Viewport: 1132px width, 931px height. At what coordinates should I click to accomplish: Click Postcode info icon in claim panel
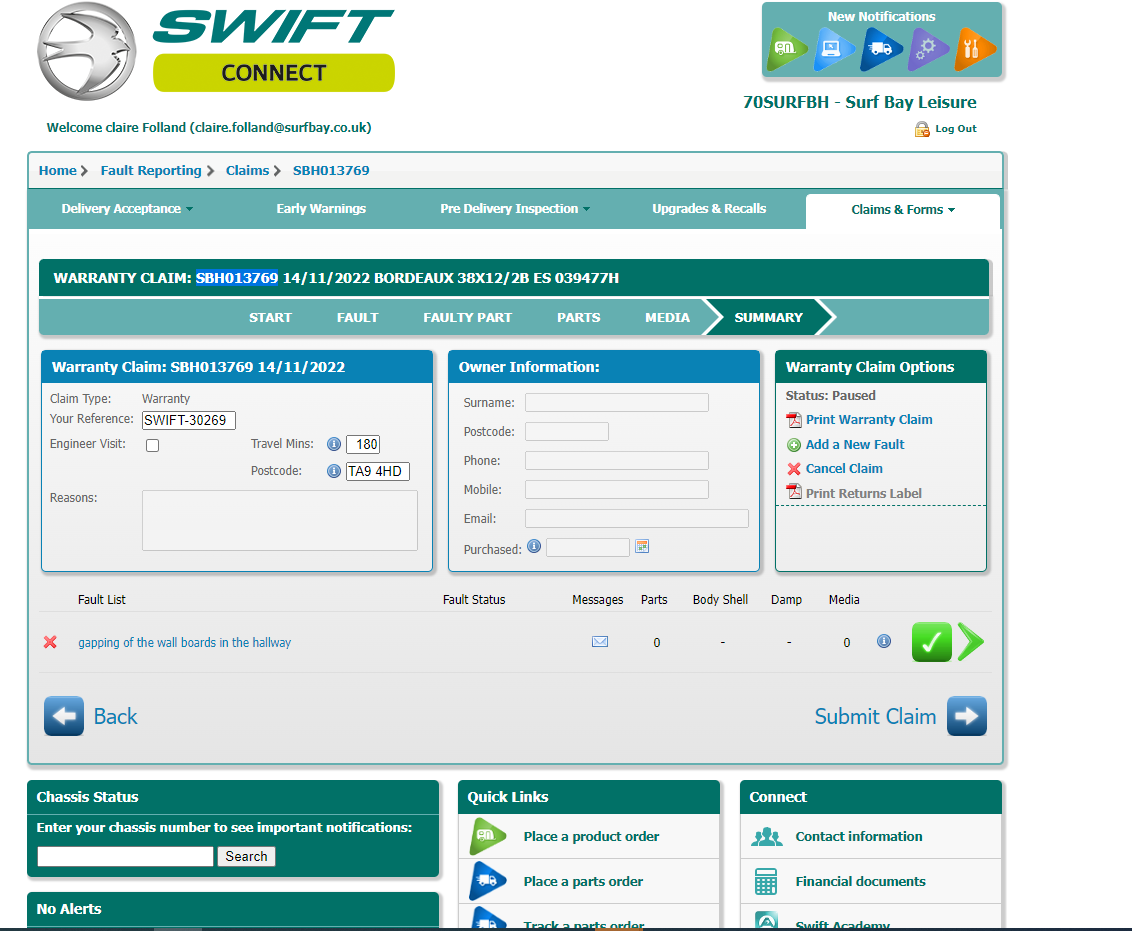(334, 471)
